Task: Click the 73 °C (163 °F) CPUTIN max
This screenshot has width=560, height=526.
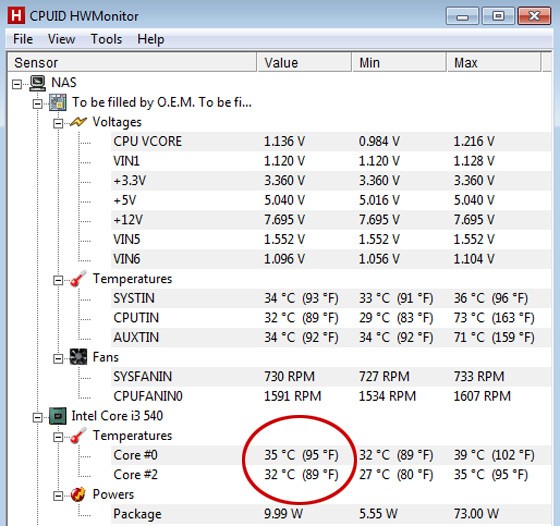Action: click(494, 318)
